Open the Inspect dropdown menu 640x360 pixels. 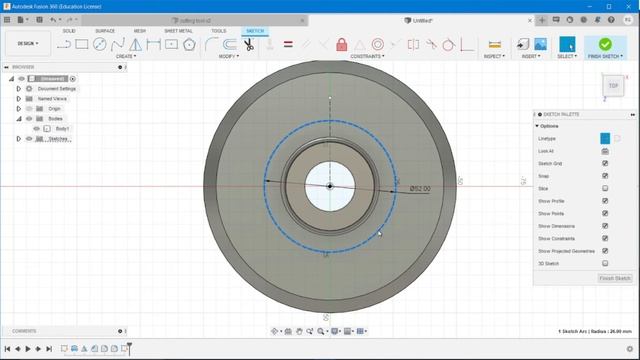click(494, 56)
